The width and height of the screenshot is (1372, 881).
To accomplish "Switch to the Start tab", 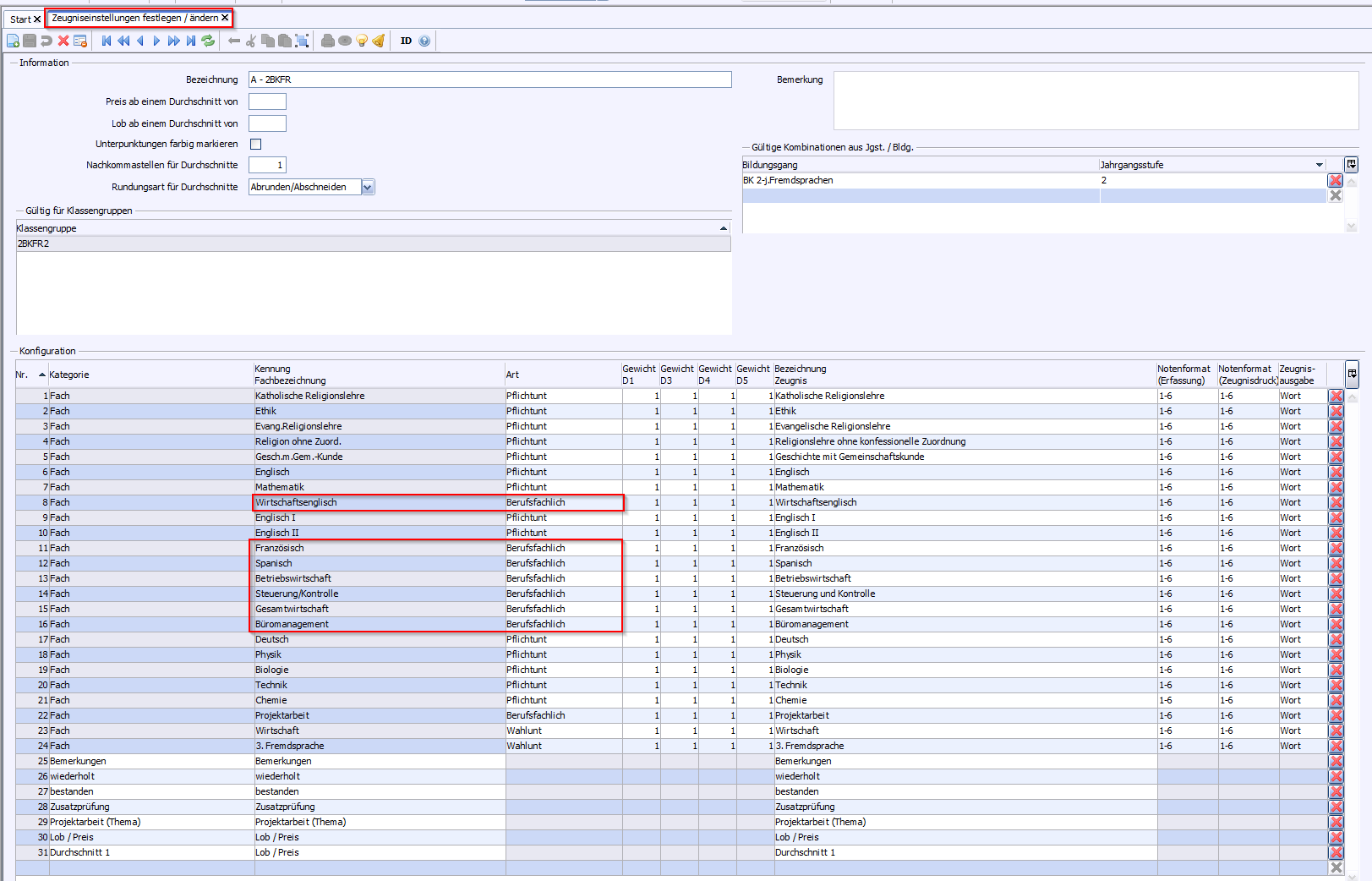I will point(20,19).
